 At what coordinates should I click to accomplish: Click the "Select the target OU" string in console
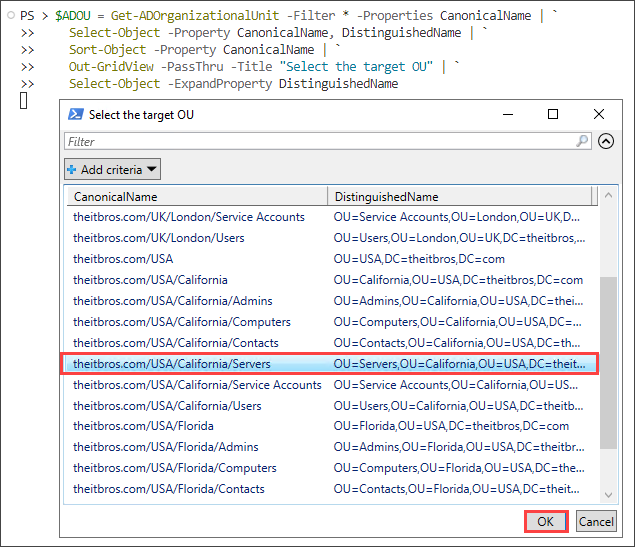tap(356, 67)
